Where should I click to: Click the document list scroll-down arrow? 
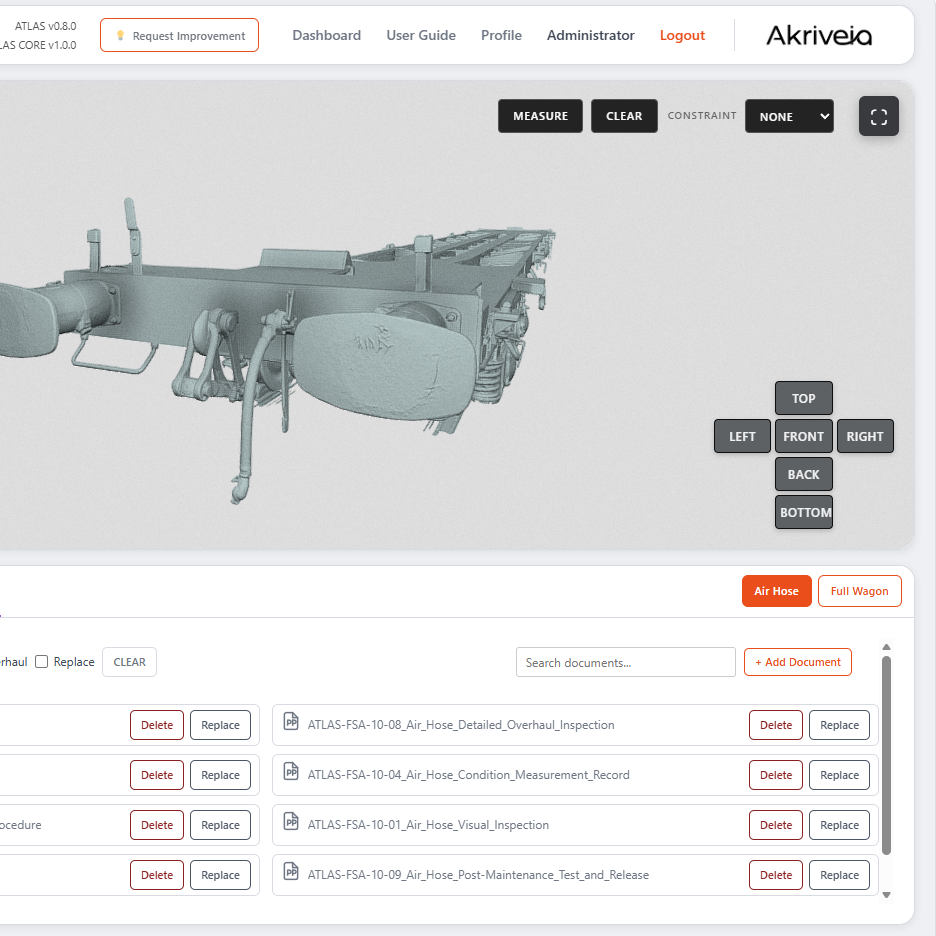[x=886, y=894]
